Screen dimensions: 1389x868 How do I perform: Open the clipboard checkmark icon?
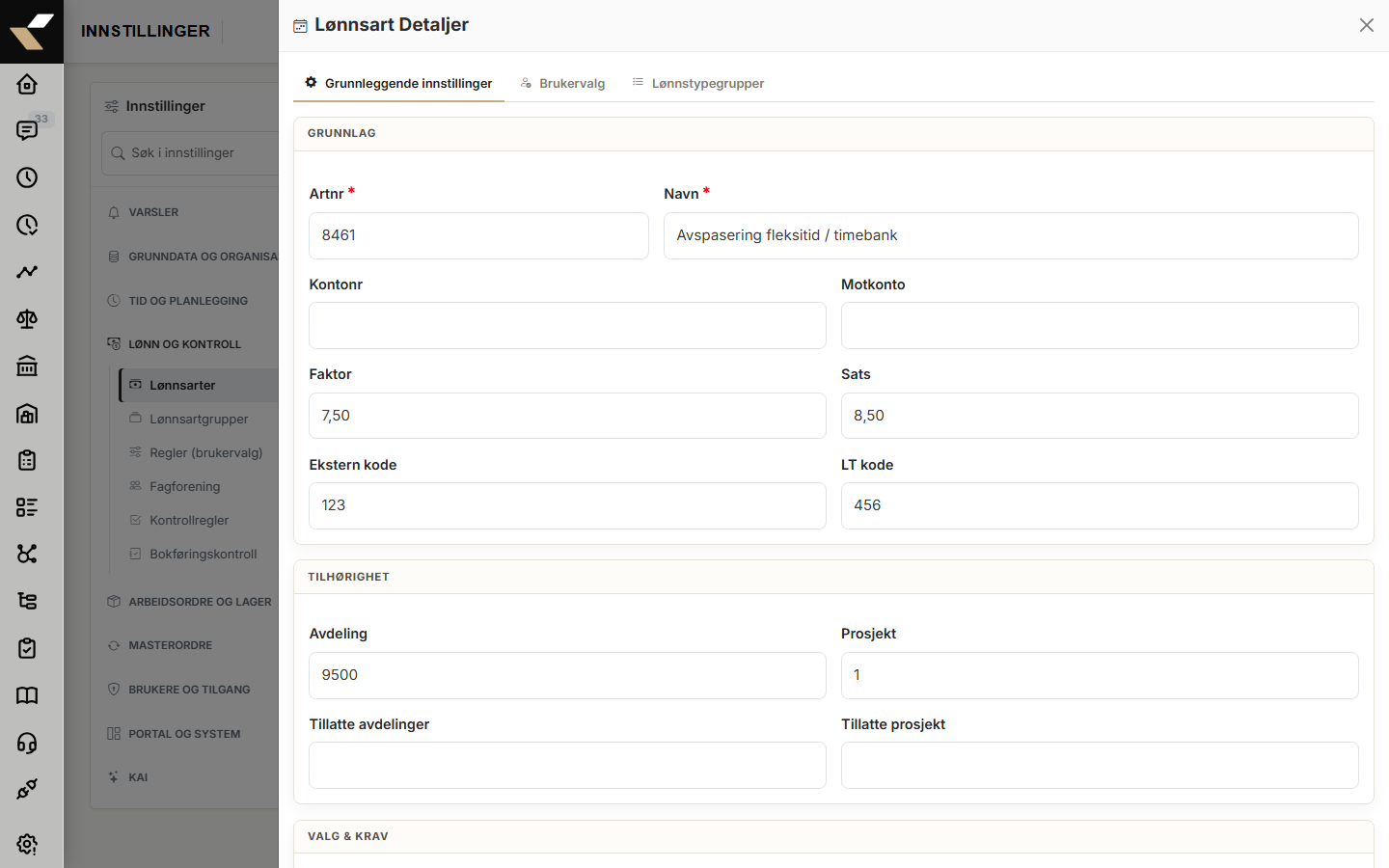[x=27, y=648]
